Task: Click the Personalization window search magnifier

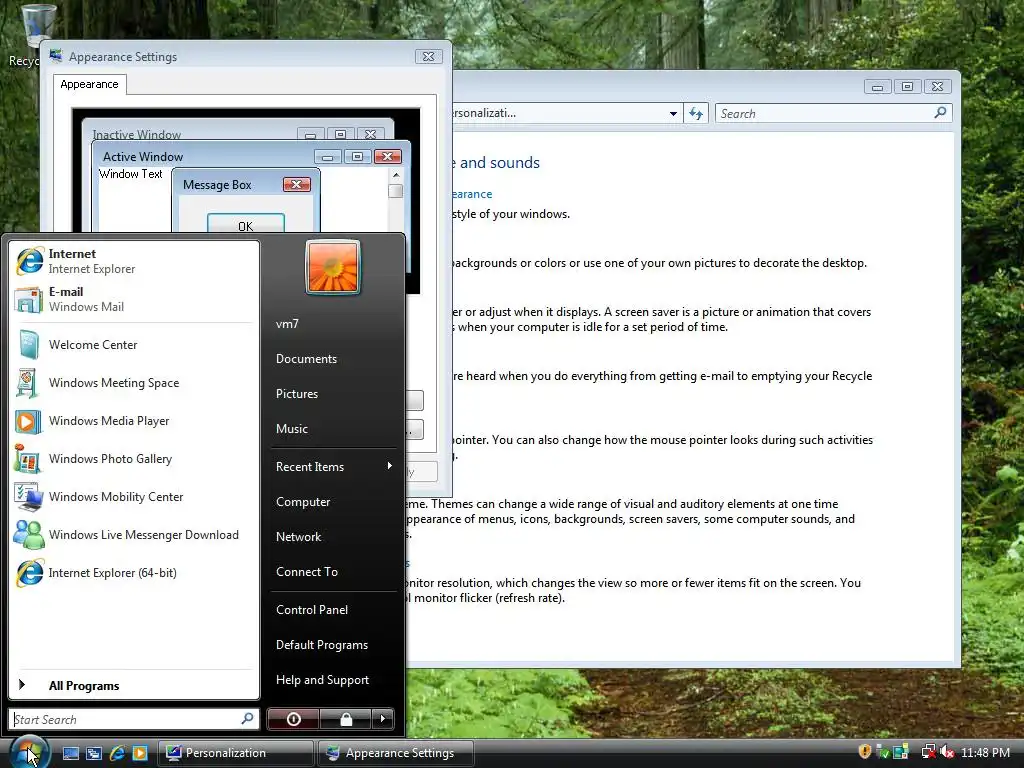Action: click(x=940, y=113)
